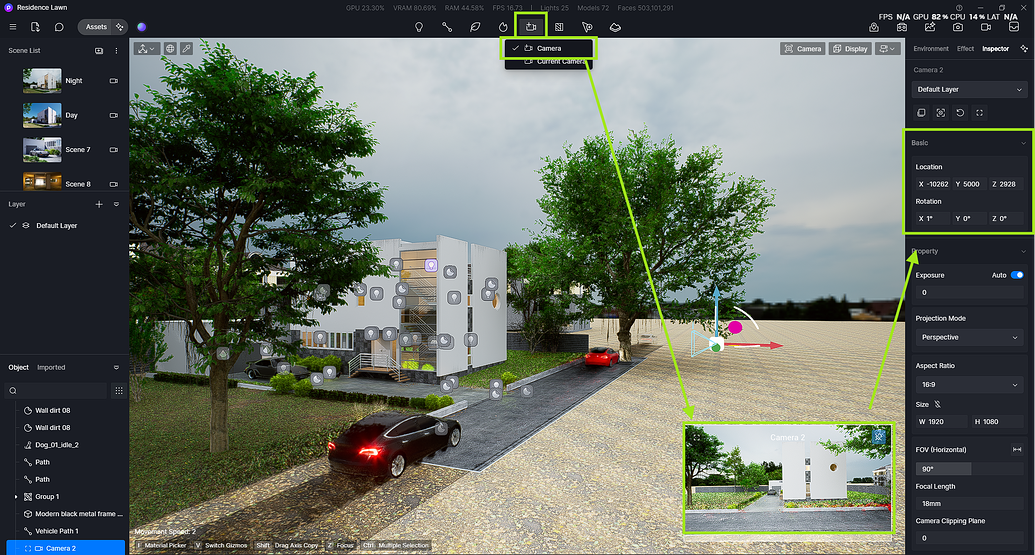Open the VR headset preview icon
Screen dimensions: 1035x555
pos(902,27)
